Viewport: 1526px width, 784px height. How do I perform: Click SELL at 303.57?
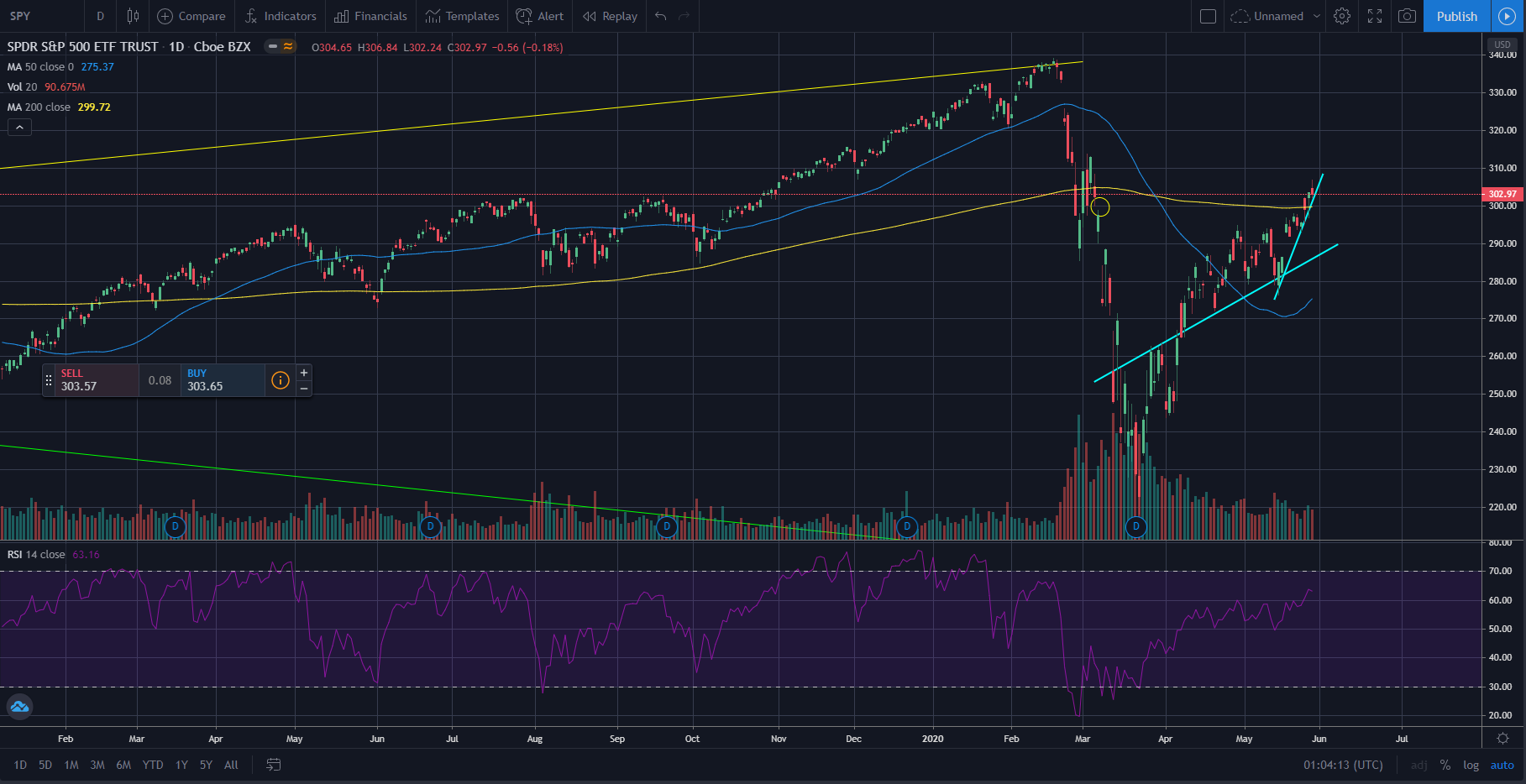coord(98,380)
